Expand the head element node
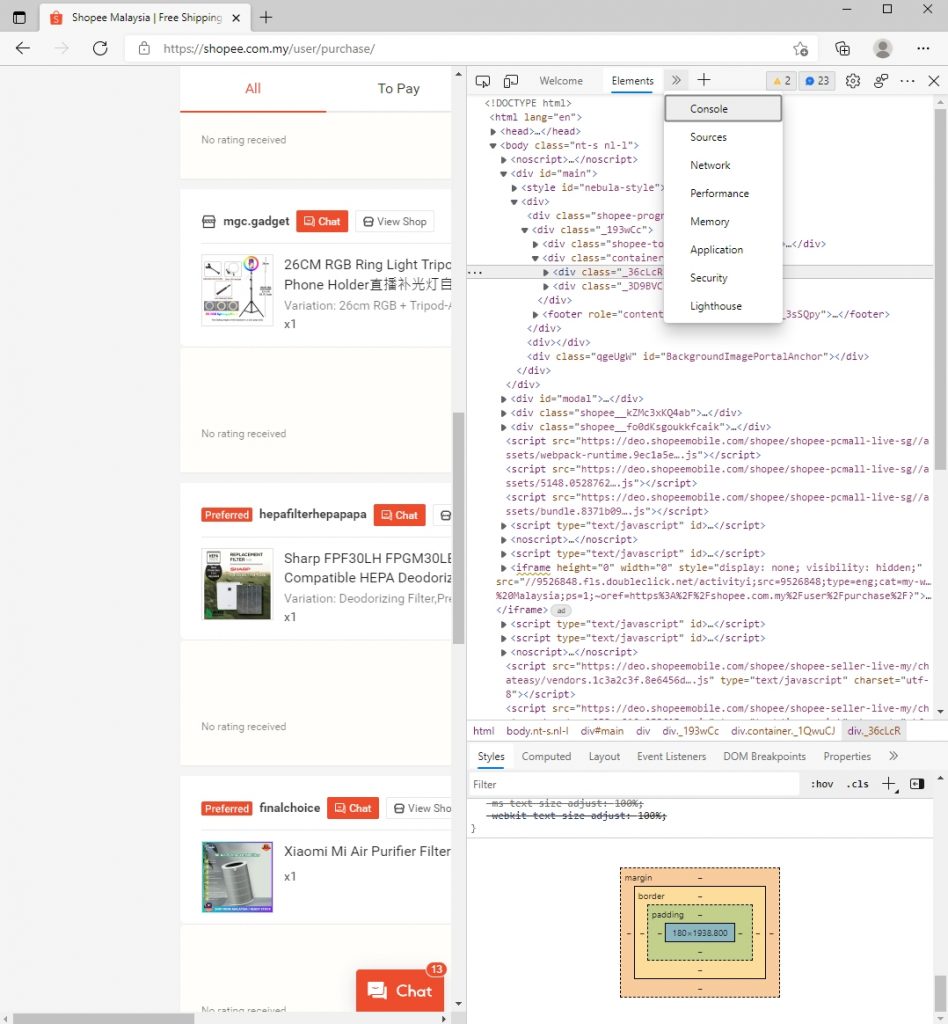Viewport: 948px width, 1024px height. click(494, 131)
